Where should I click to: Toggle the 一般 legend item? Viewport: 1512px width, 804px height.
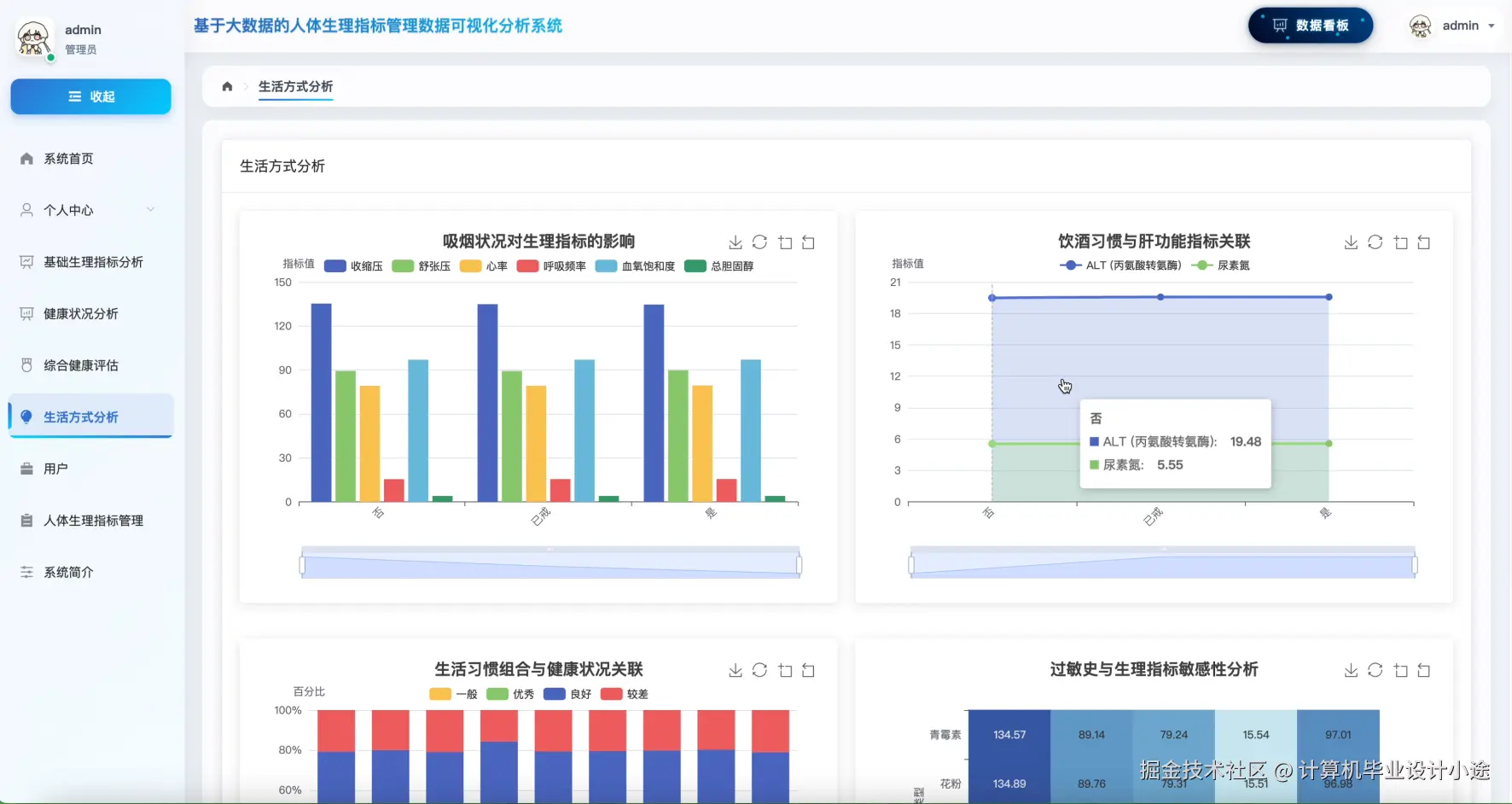453,694
